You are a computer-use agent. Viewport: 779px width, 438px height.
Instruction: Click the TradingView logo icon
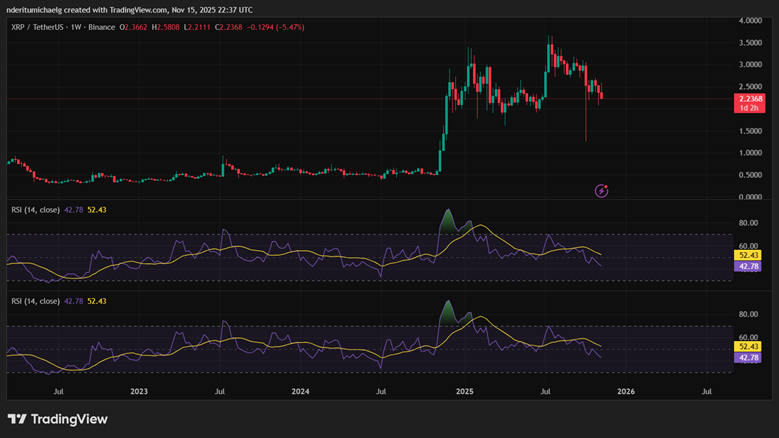pyautogui.click(x=17, y=419)
